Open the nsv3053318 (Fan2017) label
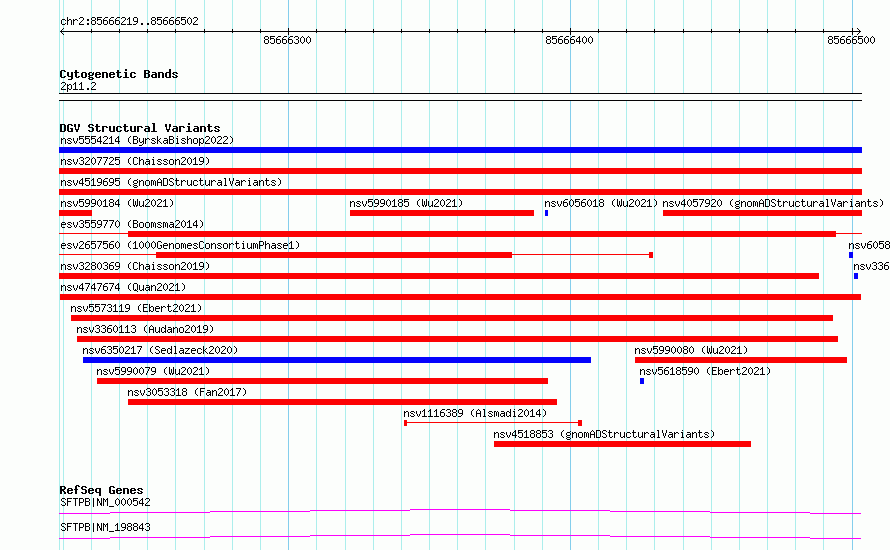 187,392
